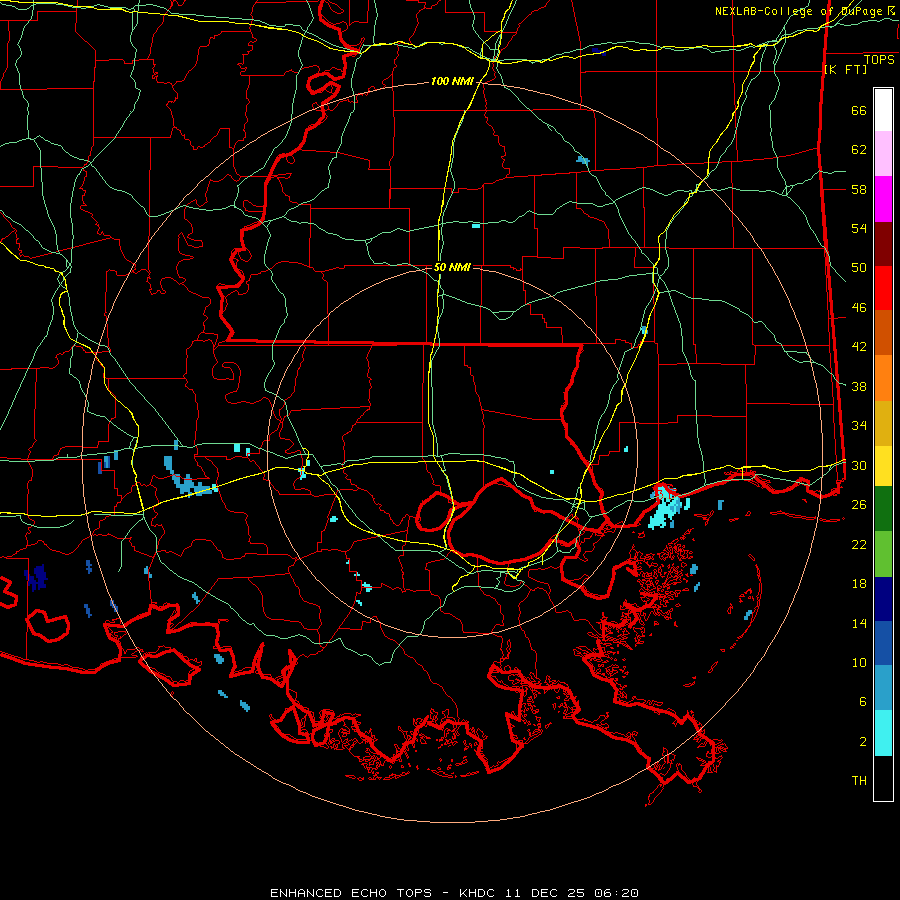Click the black TH swatch at legend bottom
The height and width of the screenshot is (900, 900).
[883, 778]
